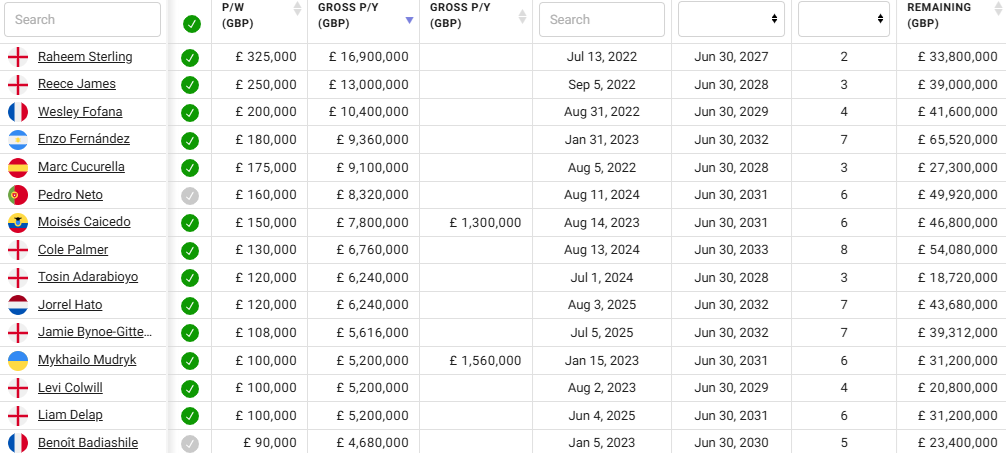The height and width of the screenshot is (453, 1006).
Task: Toggle the grey status check for Benoît Badiashile
Action: point(190,443)
